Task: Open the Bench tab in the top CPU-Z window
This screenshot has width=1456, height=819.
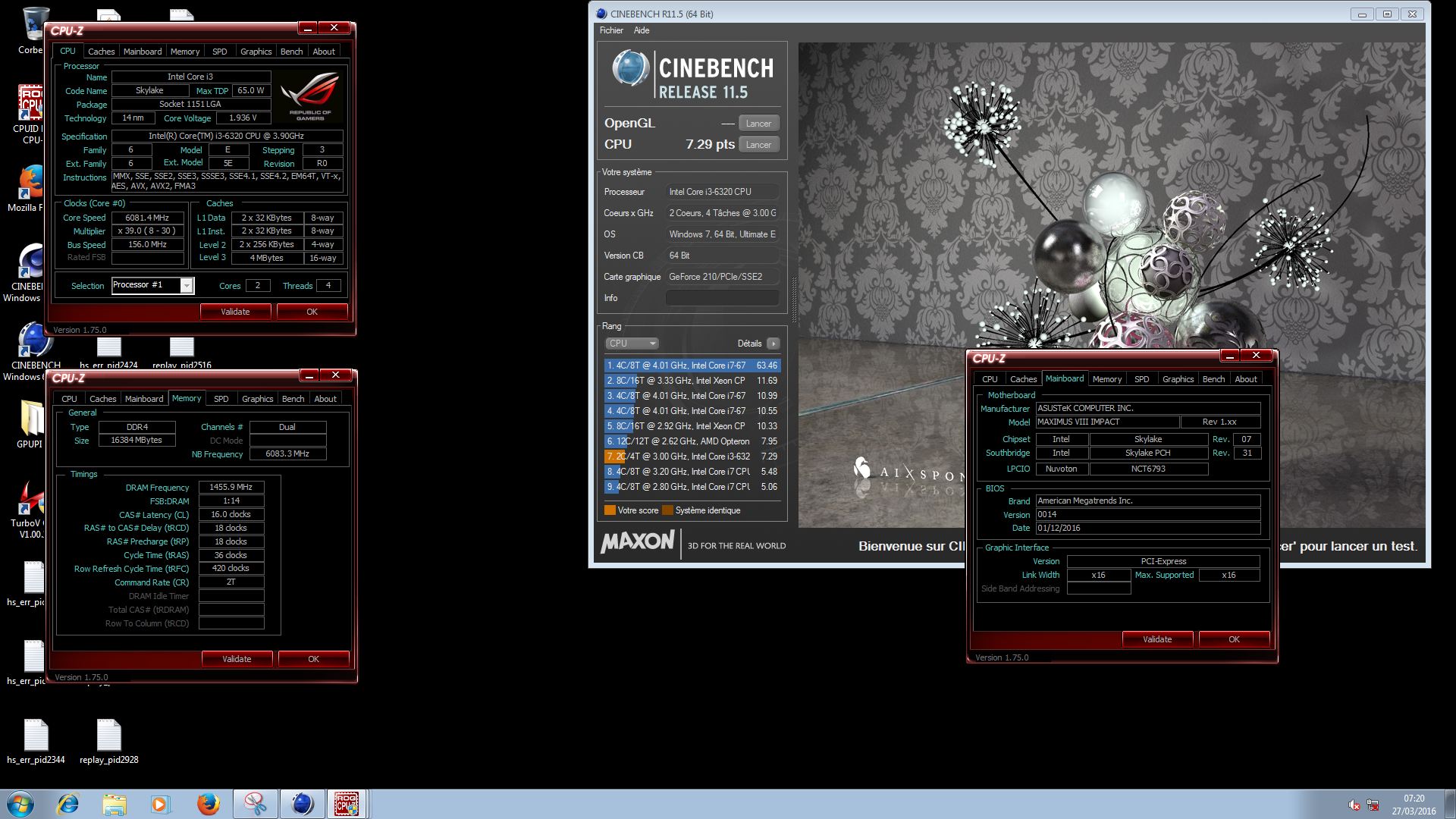Action: point(291,52)
